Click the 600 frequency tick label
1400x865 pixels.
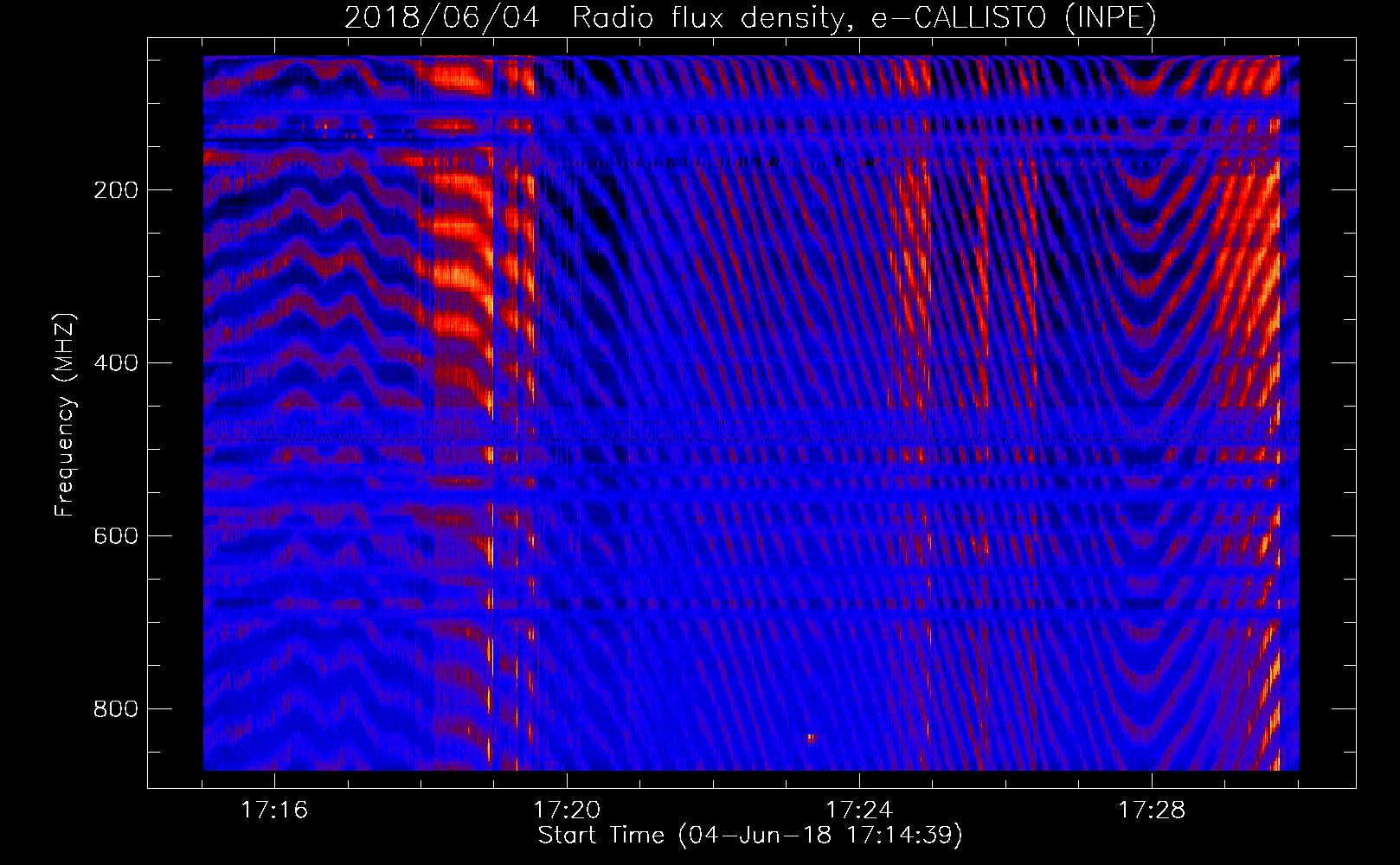(115, 536)
